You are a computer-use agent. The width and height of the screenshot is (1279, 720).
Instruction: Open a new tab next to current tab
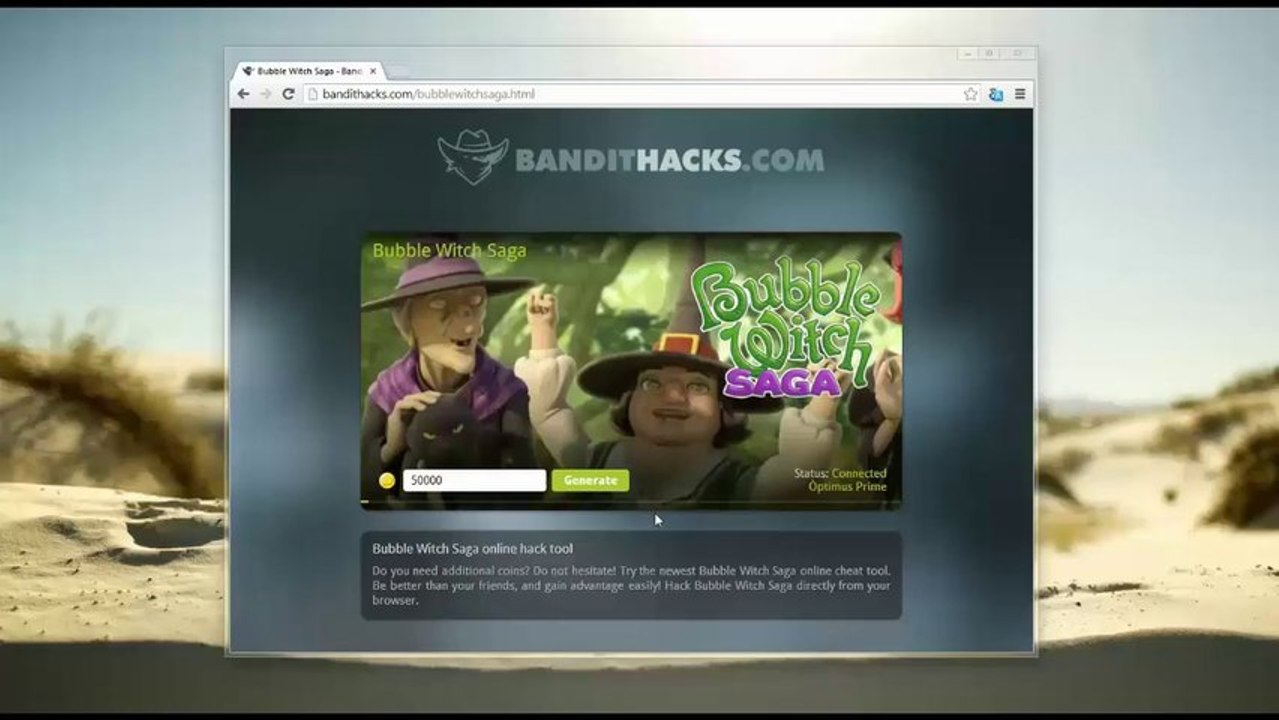click(x=398, y=72)
